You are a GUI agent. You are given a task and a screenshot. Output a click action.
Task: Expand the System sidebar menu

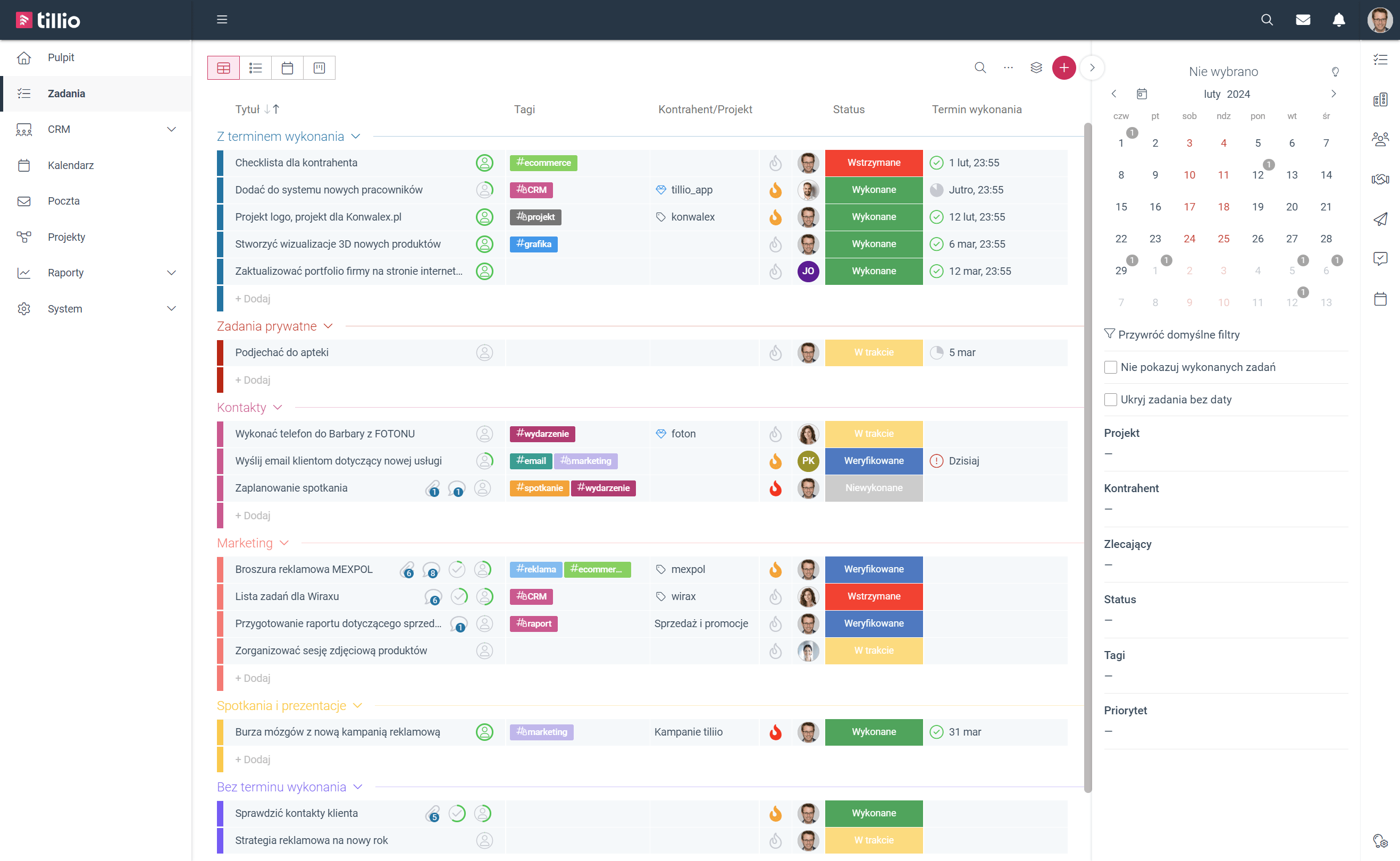pyautogui.click(x=171, y=309)
